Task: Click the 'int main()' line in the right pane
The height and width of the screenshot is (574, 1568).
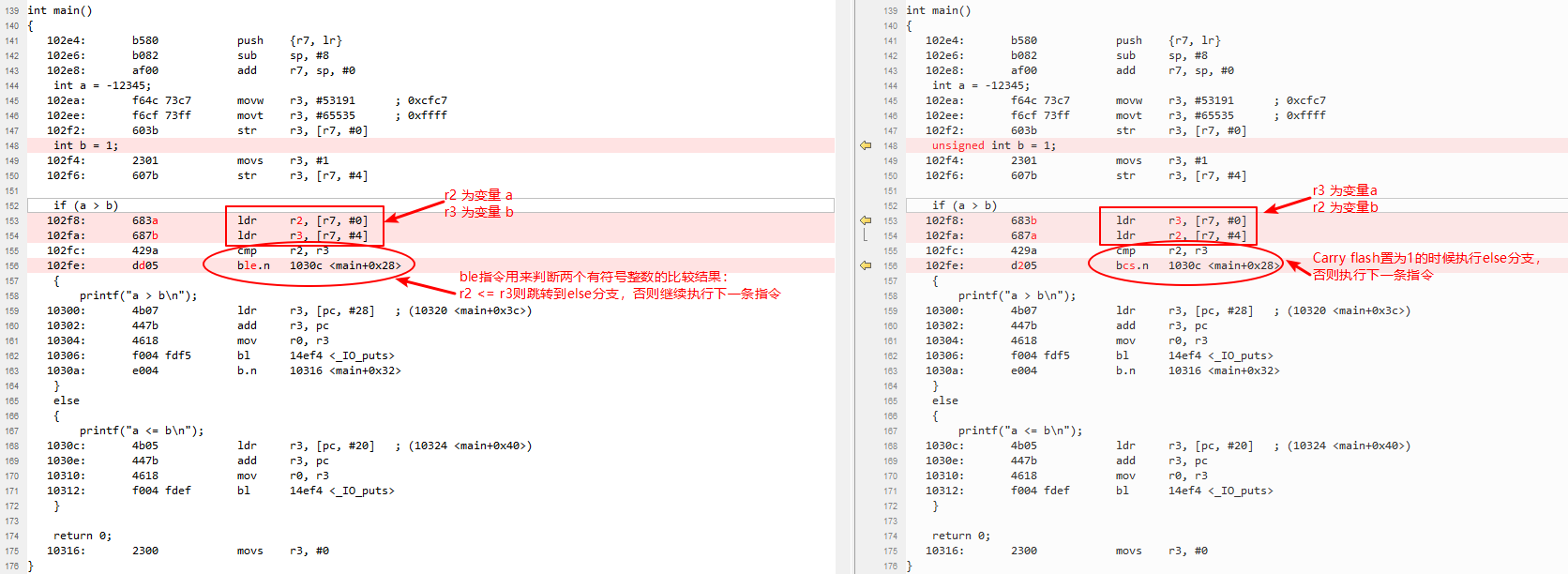Action: tap(938, 10)
